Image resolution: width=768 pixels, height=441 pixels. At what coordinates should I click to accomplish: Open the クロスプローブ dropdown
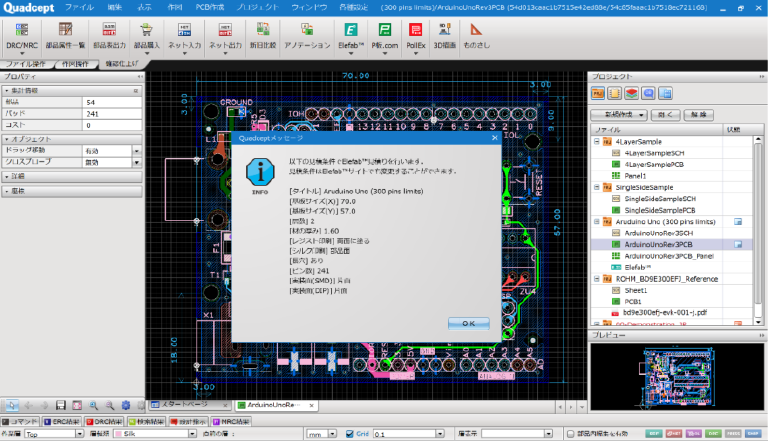click(x=137, y=162)
